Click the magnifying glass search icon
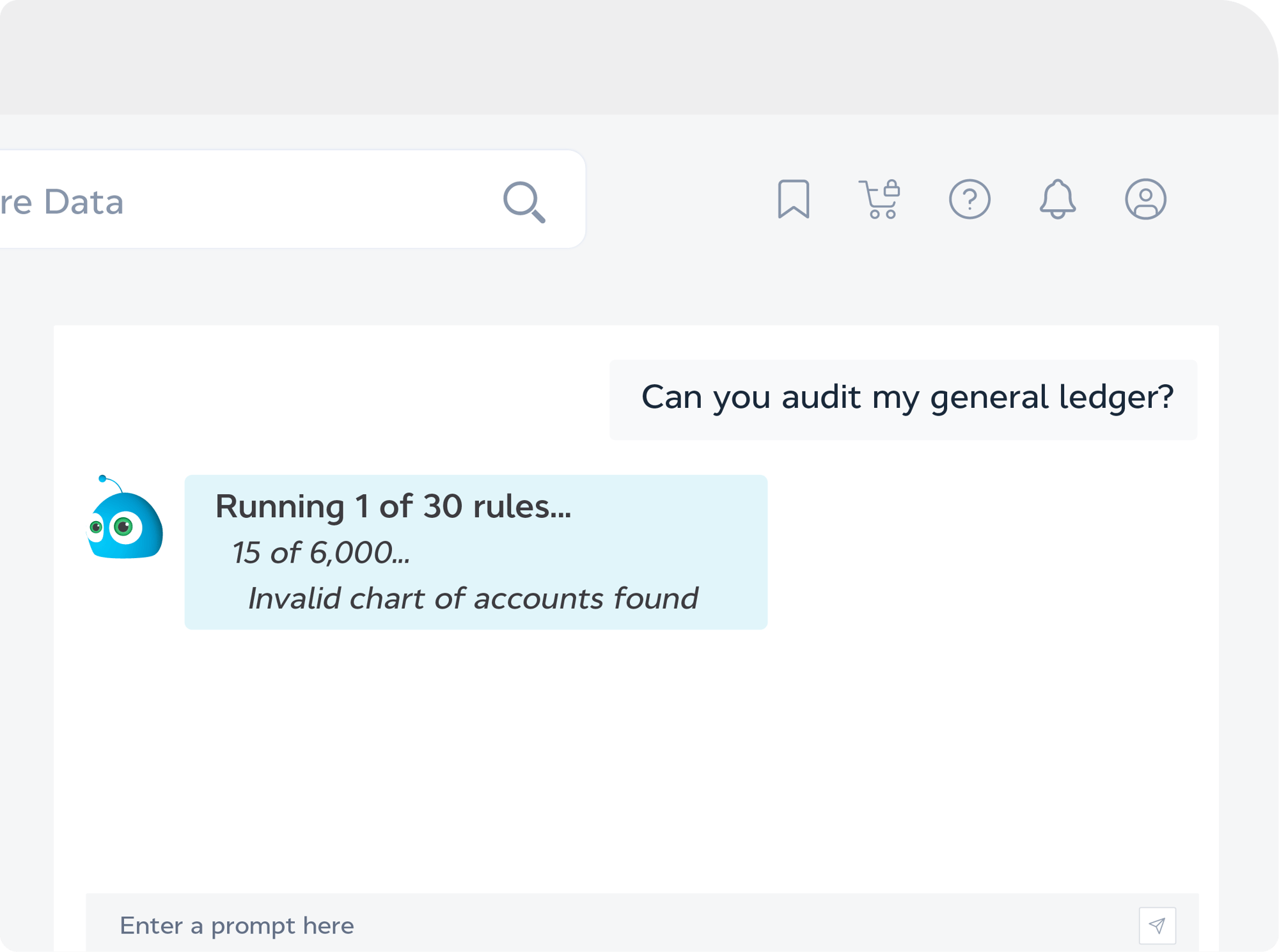The height and width of the screenshot is (952, 1279). pos(524,202)
